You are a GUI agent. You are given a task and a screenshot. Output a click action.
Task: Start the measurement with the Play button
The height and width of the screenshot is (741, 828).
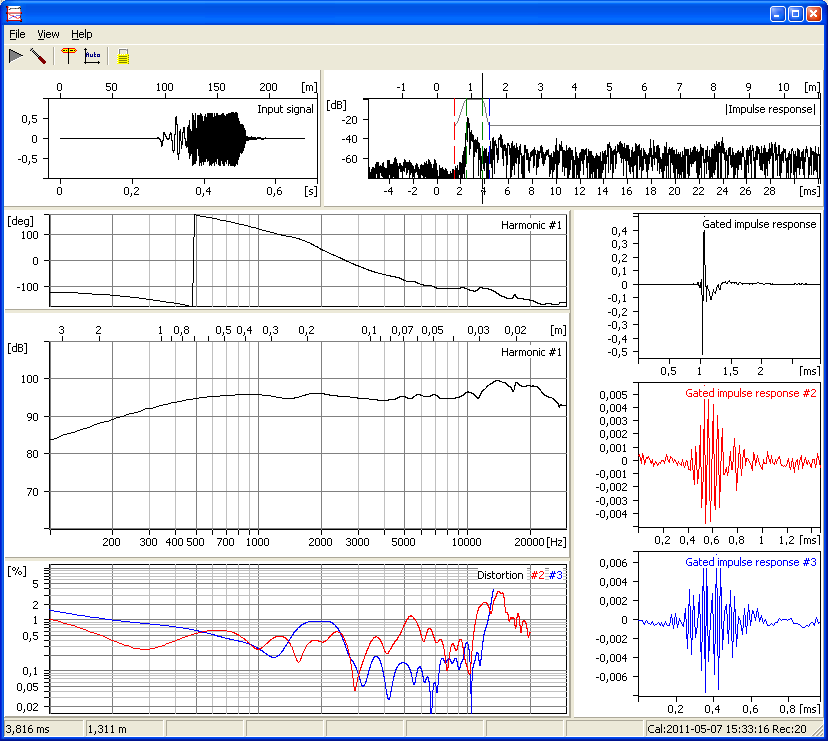(15, 56)
